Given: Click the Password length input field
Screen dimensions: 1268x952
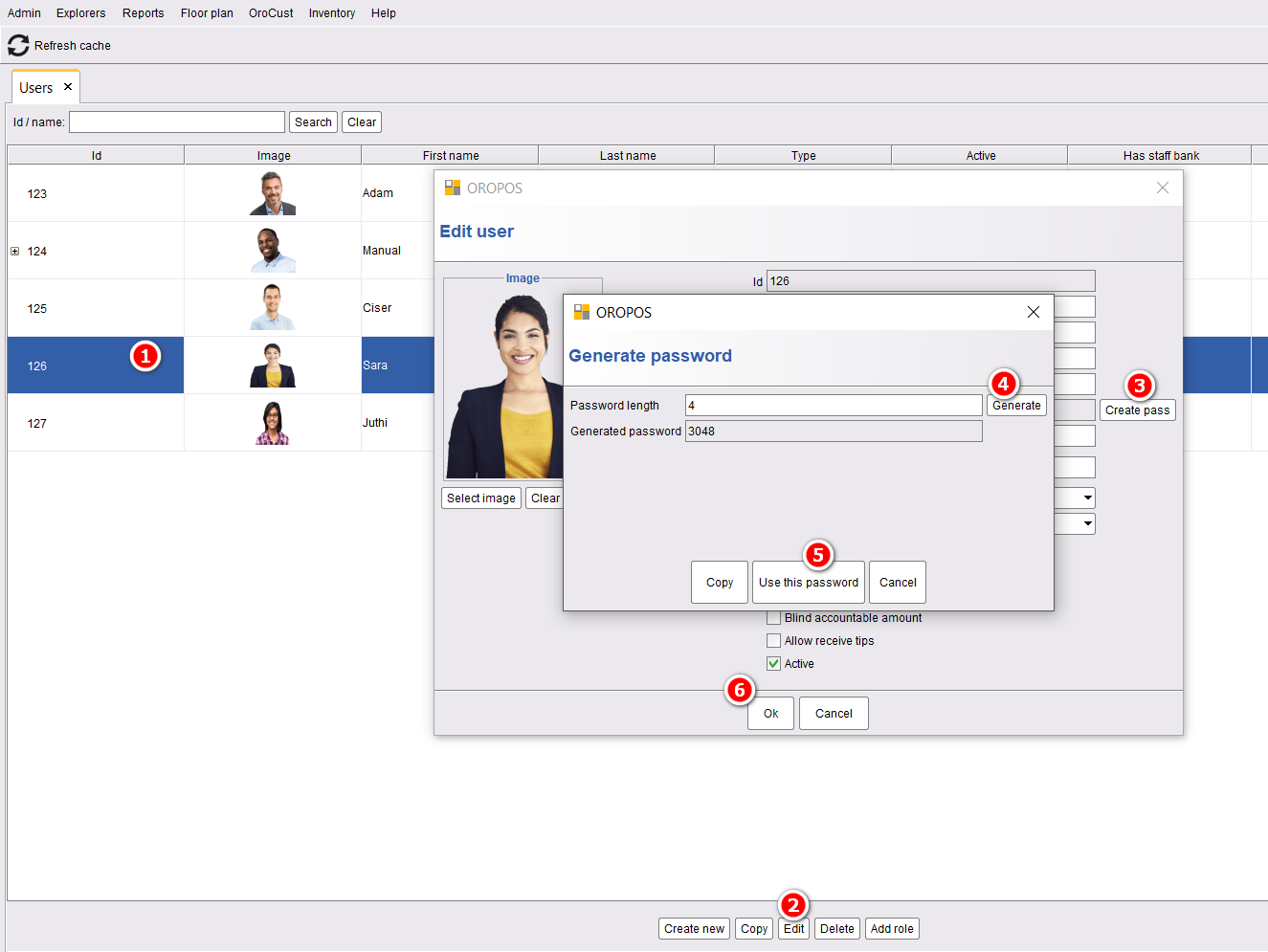Looking at the screenshot, I should click(834, 406).
